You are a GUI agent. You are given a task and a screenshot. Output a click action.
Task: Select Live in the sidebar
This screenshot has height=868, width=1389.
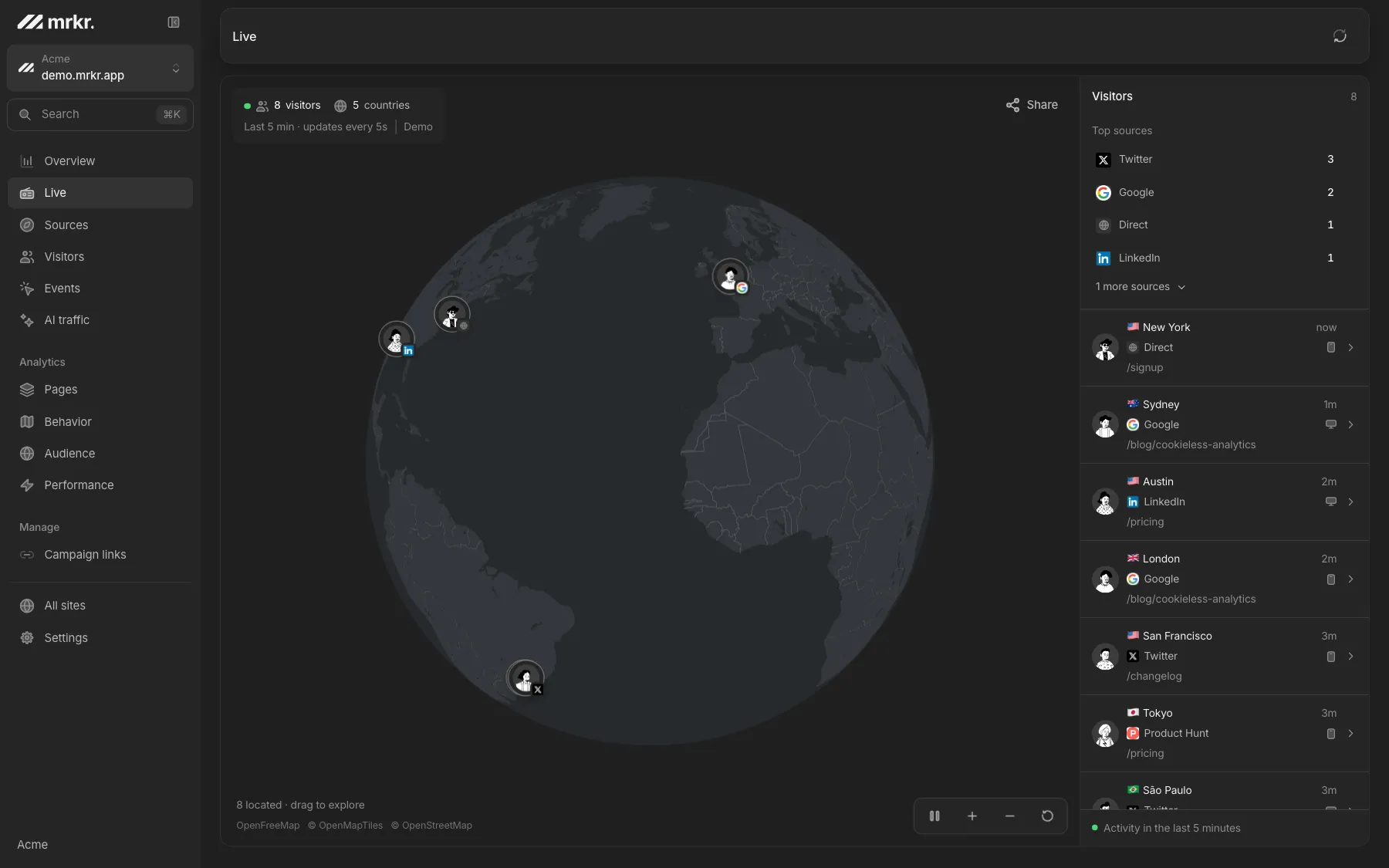100,193
